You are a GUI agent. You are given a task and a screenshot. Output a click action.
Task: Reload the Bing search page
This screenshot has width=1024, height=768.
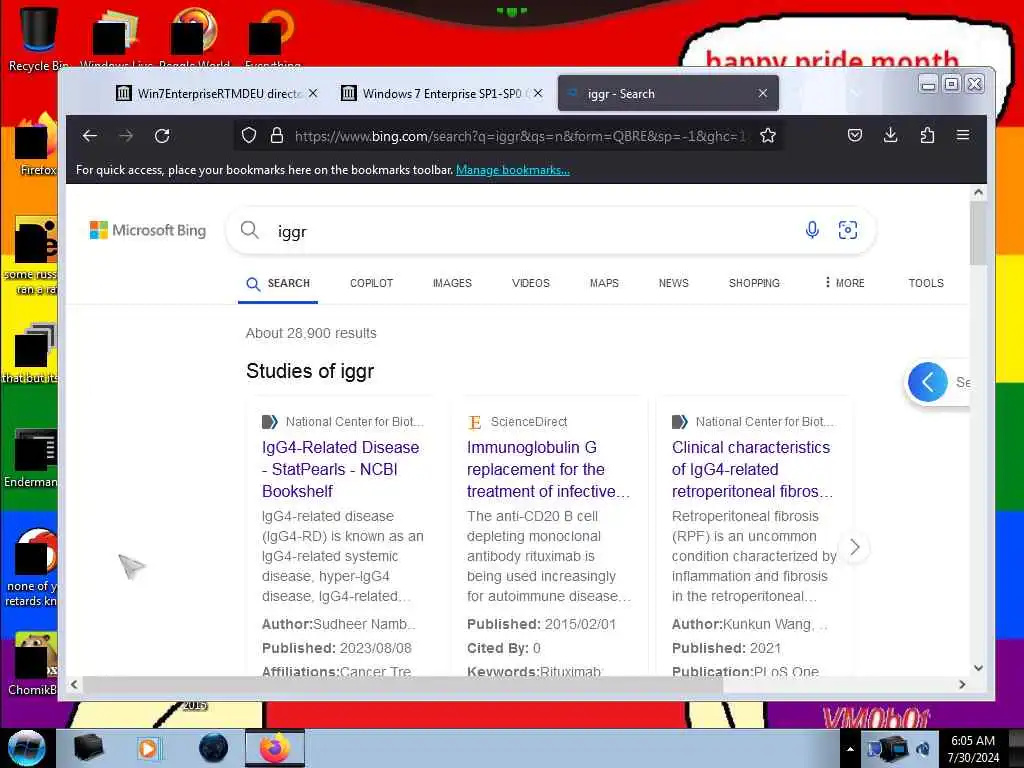click(162, 136)
